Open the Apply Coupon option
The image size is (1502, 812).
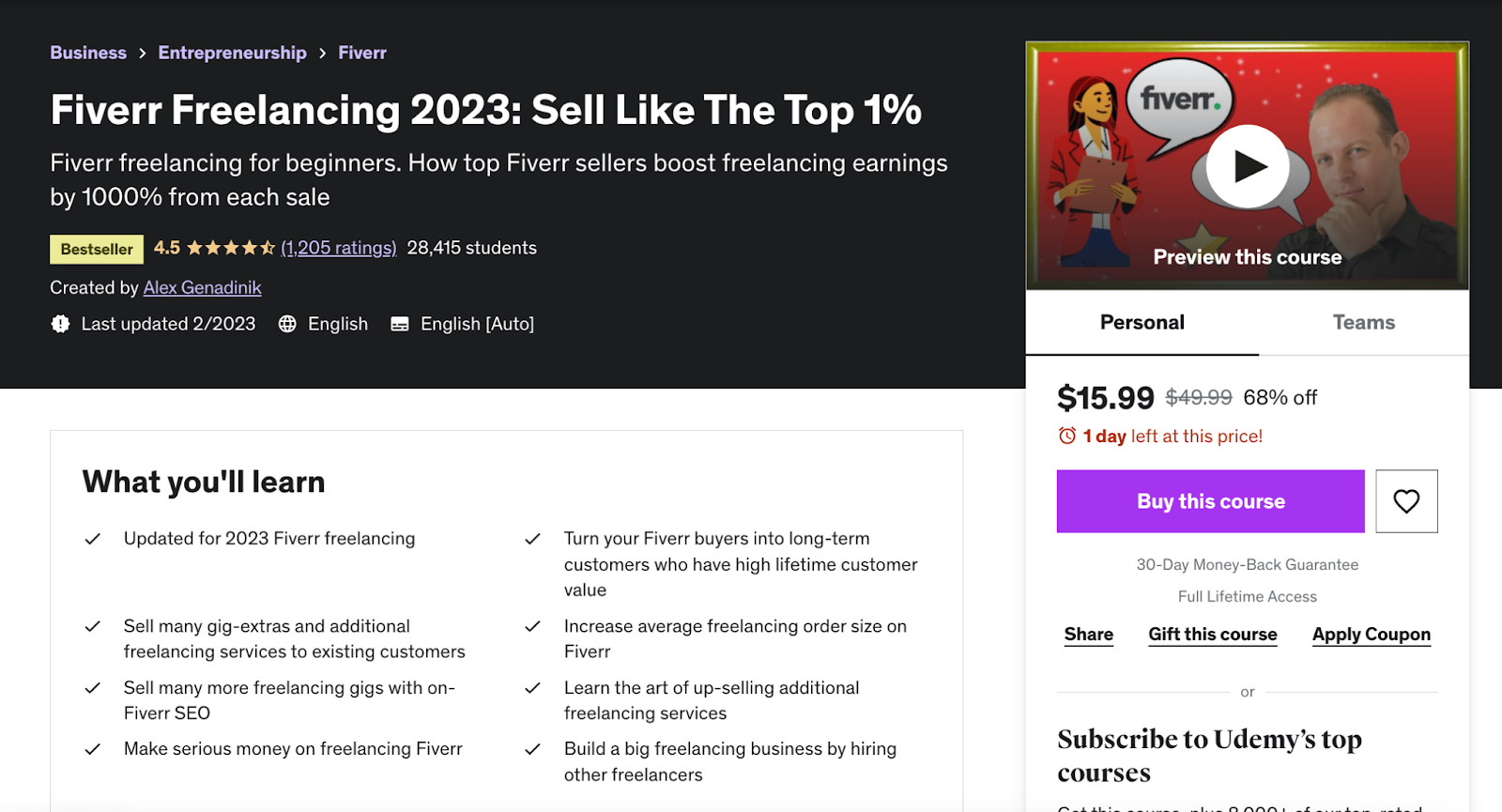1371,635
